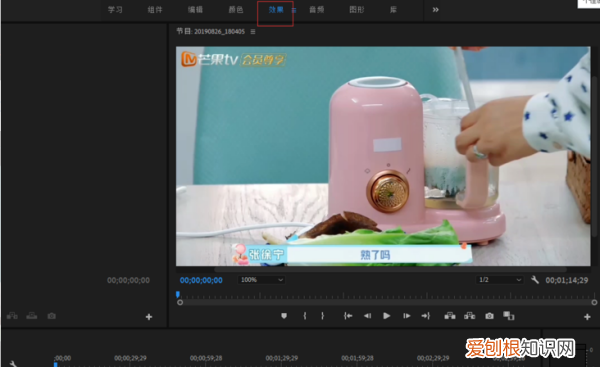Click the video preview in program monitor

coord(383,156)
